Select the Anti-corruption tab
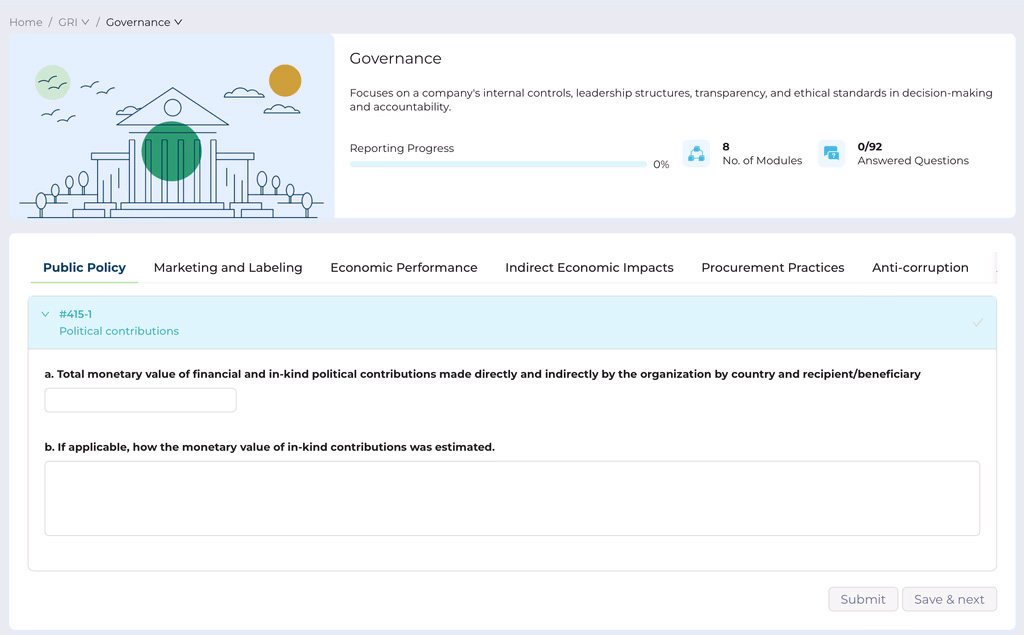Viewport: 1024px width, 635px height. tap(920, 268)
